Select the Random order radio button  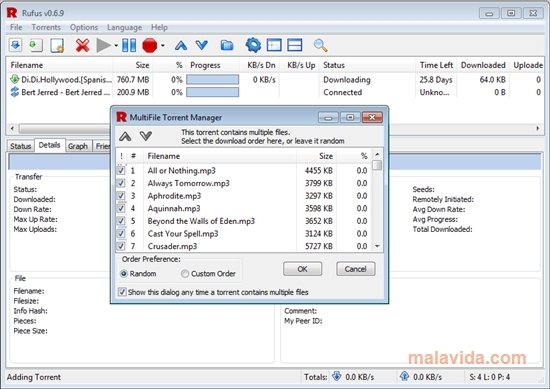click(123, 274)
